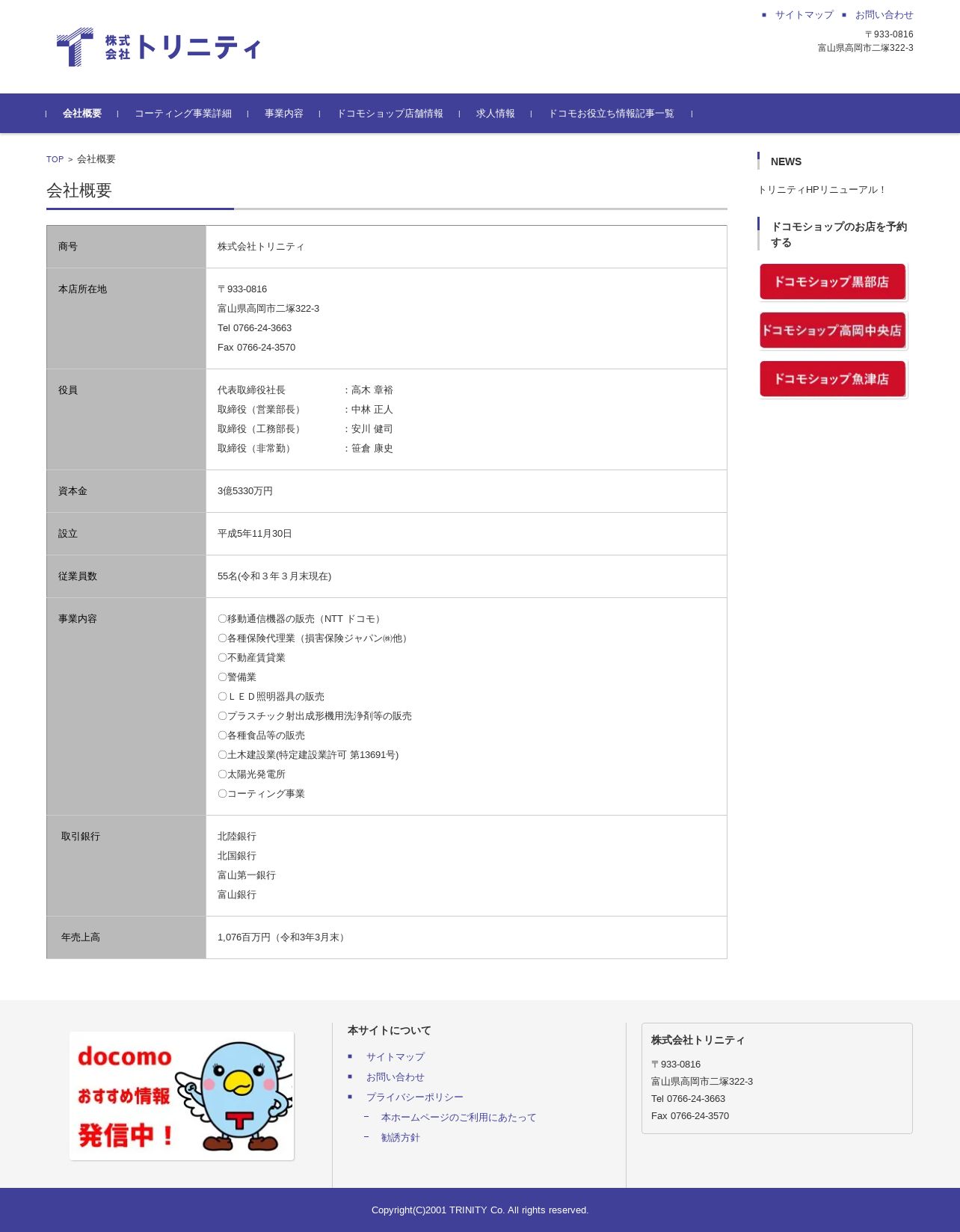Click the 商号 table row header

point(126,247)
